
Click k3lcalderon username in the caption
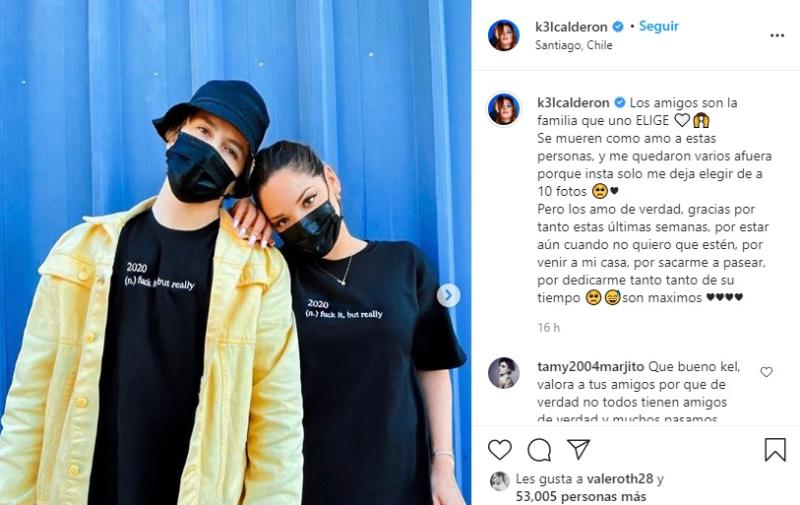point(573,103)
